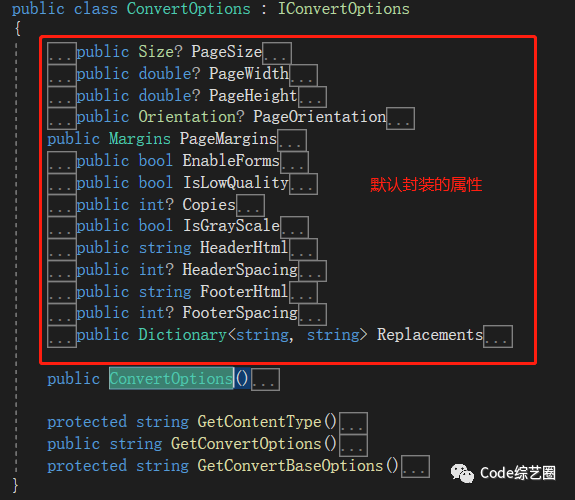575x500 pixels.
Task: Expand collapsed body after HeaderSpacing property
Action: (x=312, y=271)
